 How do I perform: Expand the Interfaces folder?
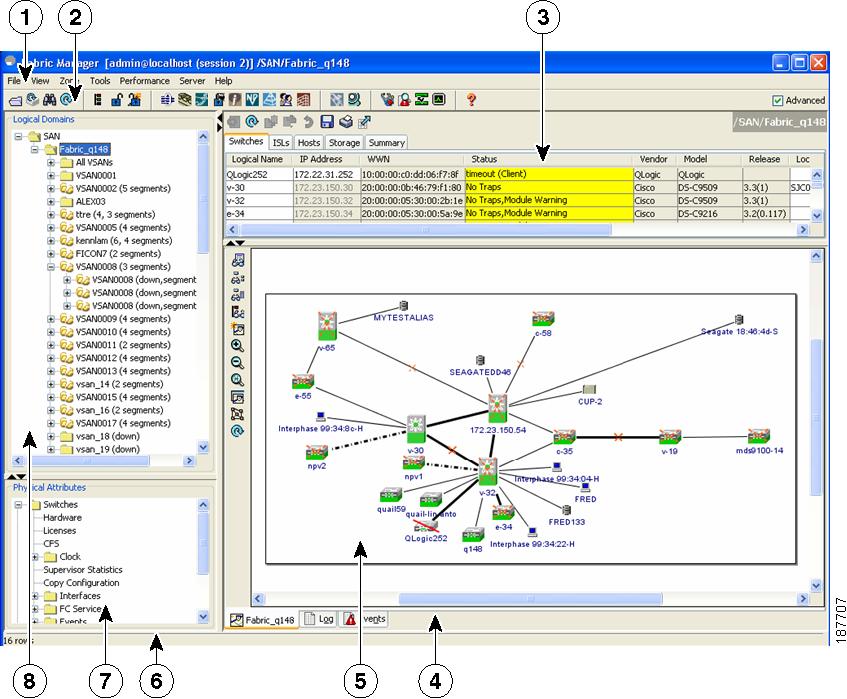coord(35,596)
